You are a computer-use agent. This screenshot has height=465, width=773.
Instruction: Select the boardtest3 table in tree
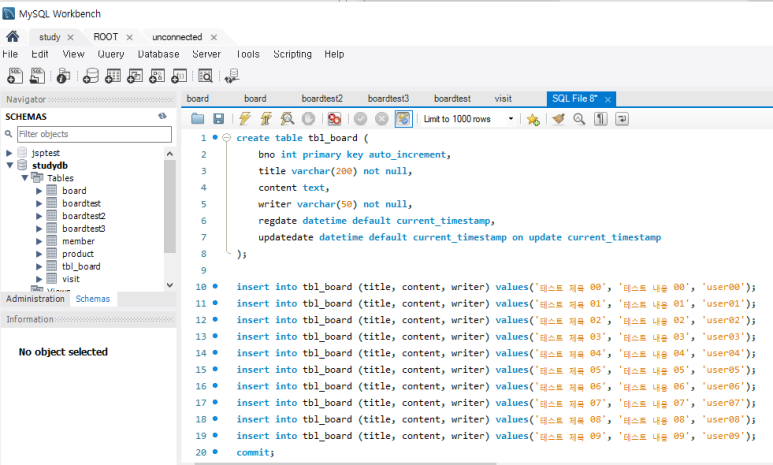tap(83, 229)
